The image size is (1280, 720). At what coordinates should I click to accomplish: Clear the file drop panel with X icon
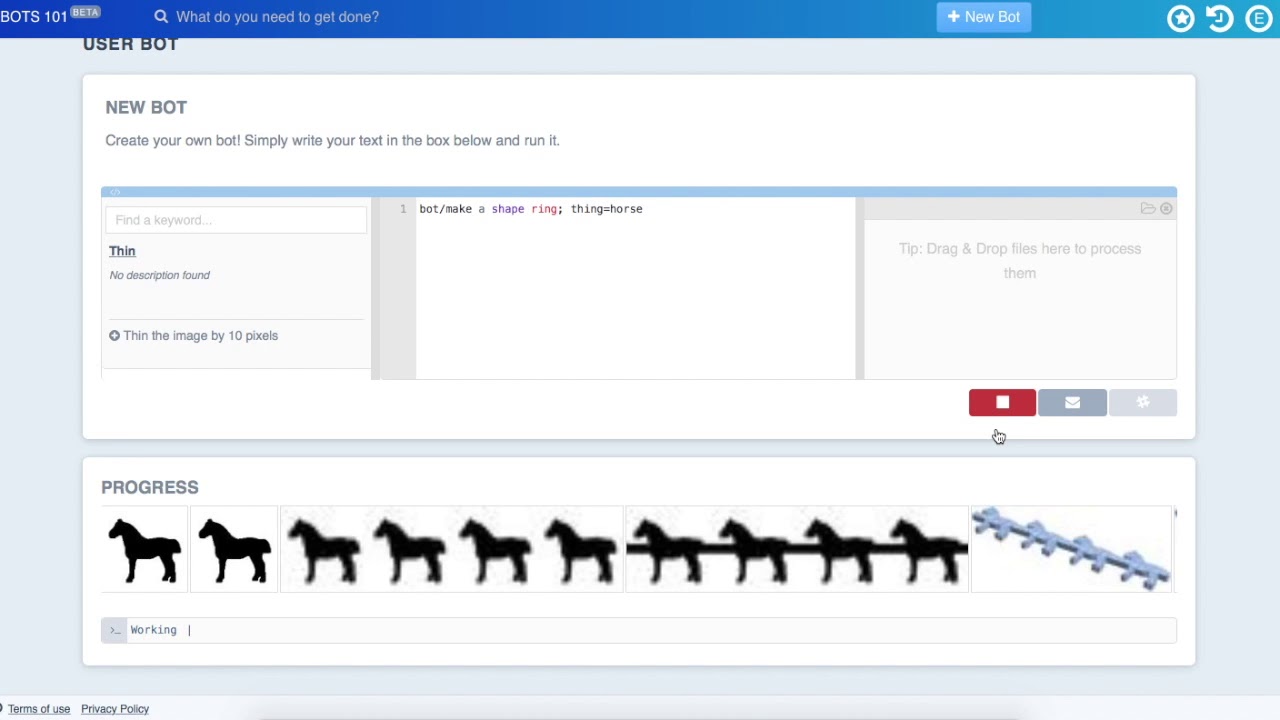(1166, 209)
